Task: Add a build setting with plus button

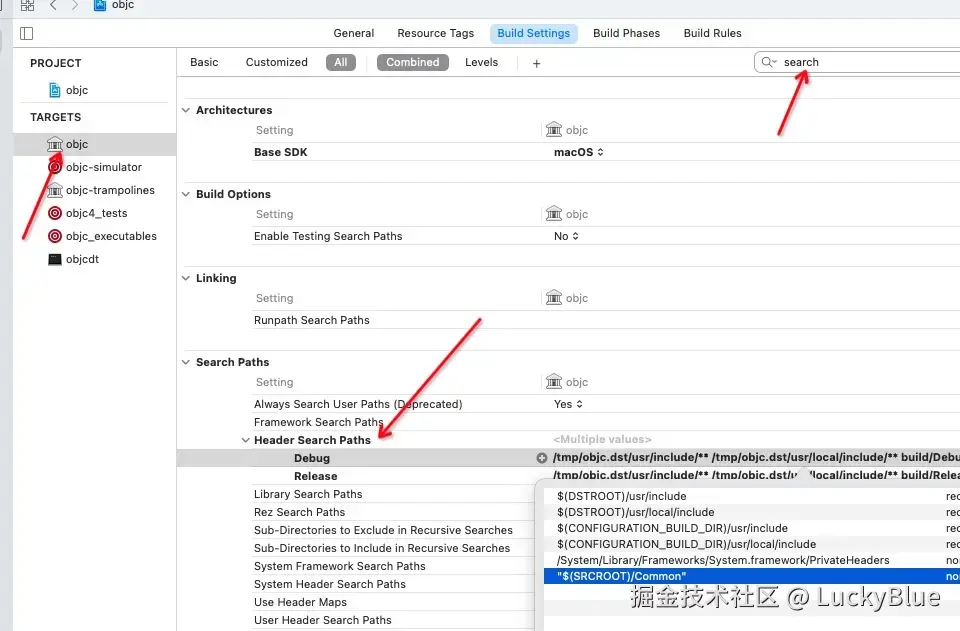Action: [x=536, y=64]
